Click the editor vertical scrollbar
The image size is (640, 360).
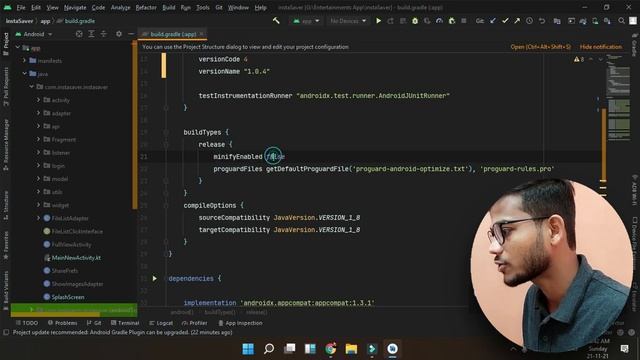point(603,145)
